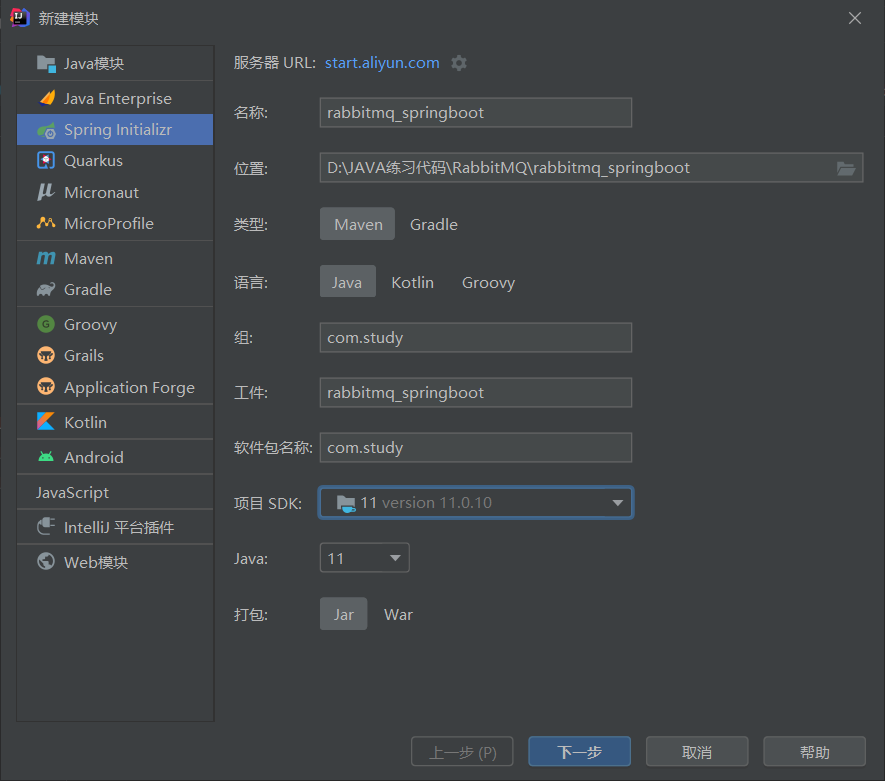Select War packaging
885x781 pixels.
[398, 614]
